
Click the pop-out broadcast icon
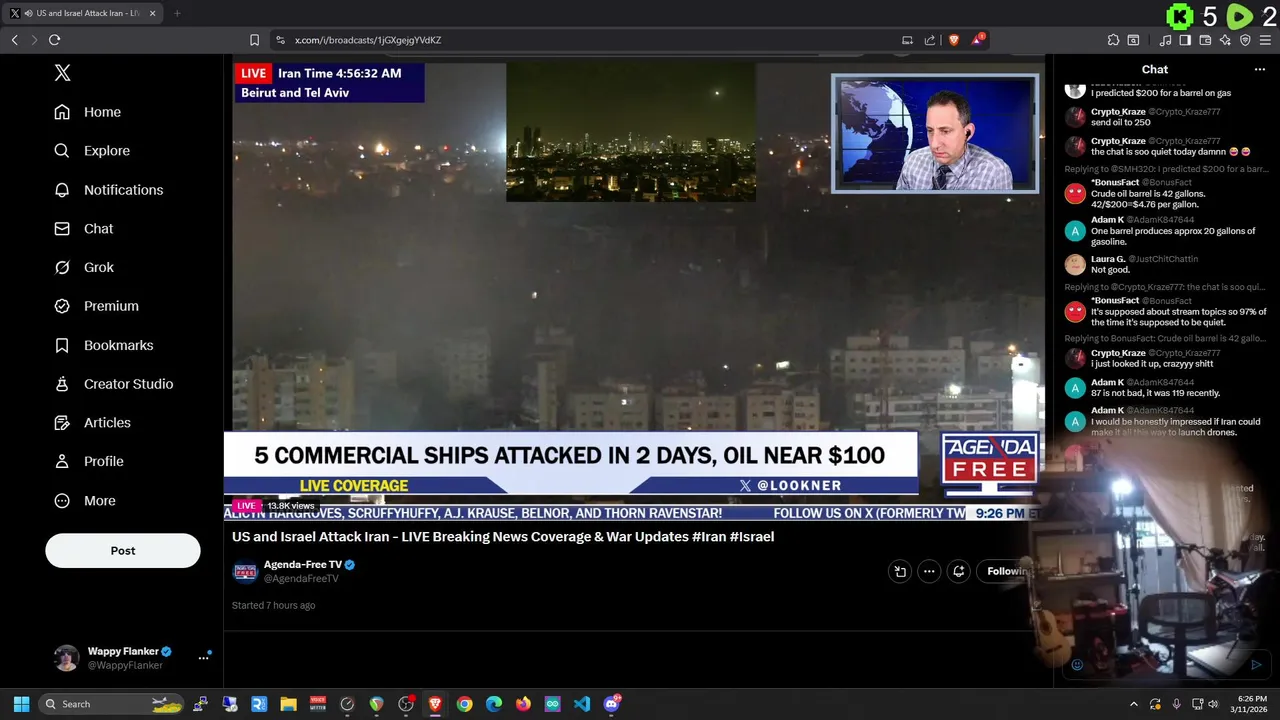[x=900, y=572]
